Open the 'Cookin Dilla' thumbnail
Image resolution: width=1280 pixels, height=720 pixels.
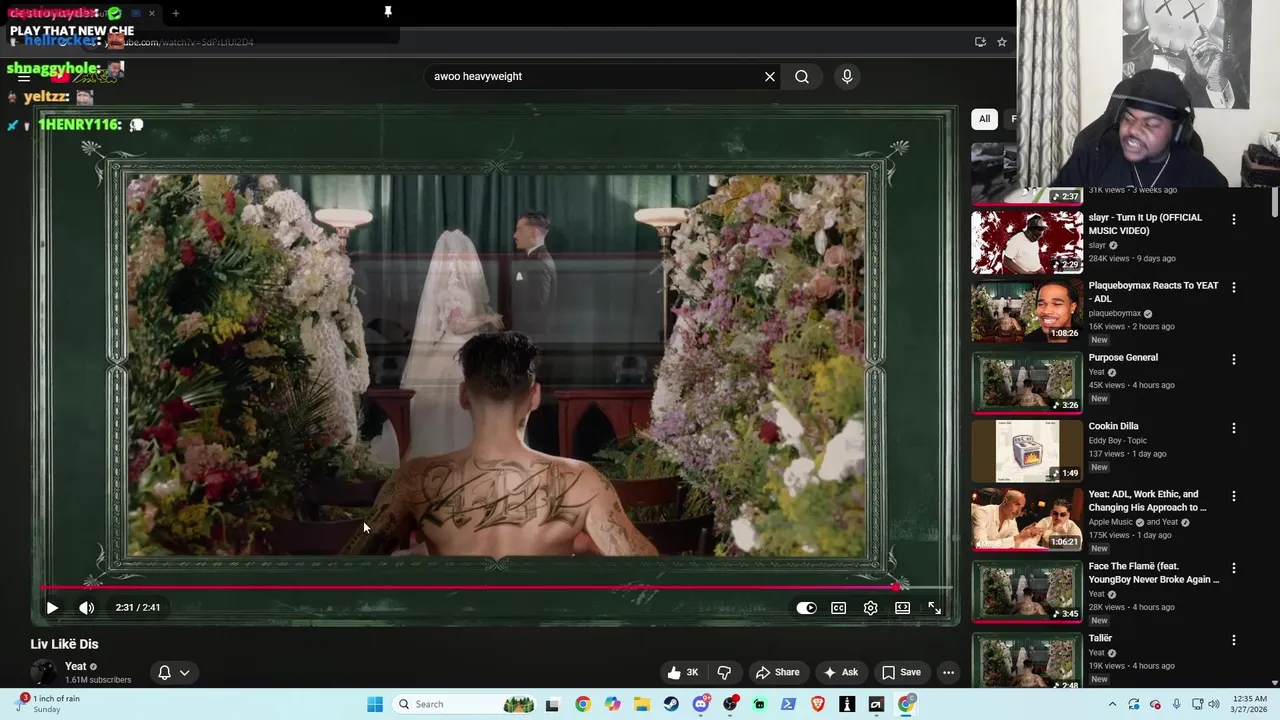[1027, 450]
